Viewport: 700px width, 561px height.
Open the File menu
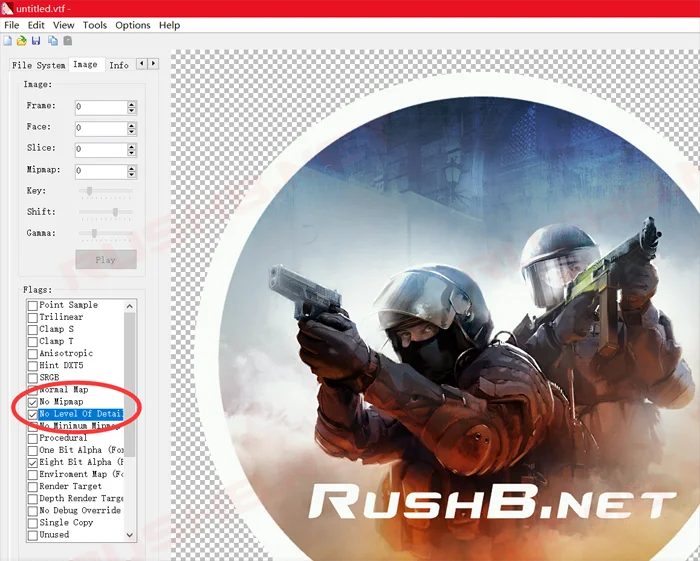pos(12,25)
